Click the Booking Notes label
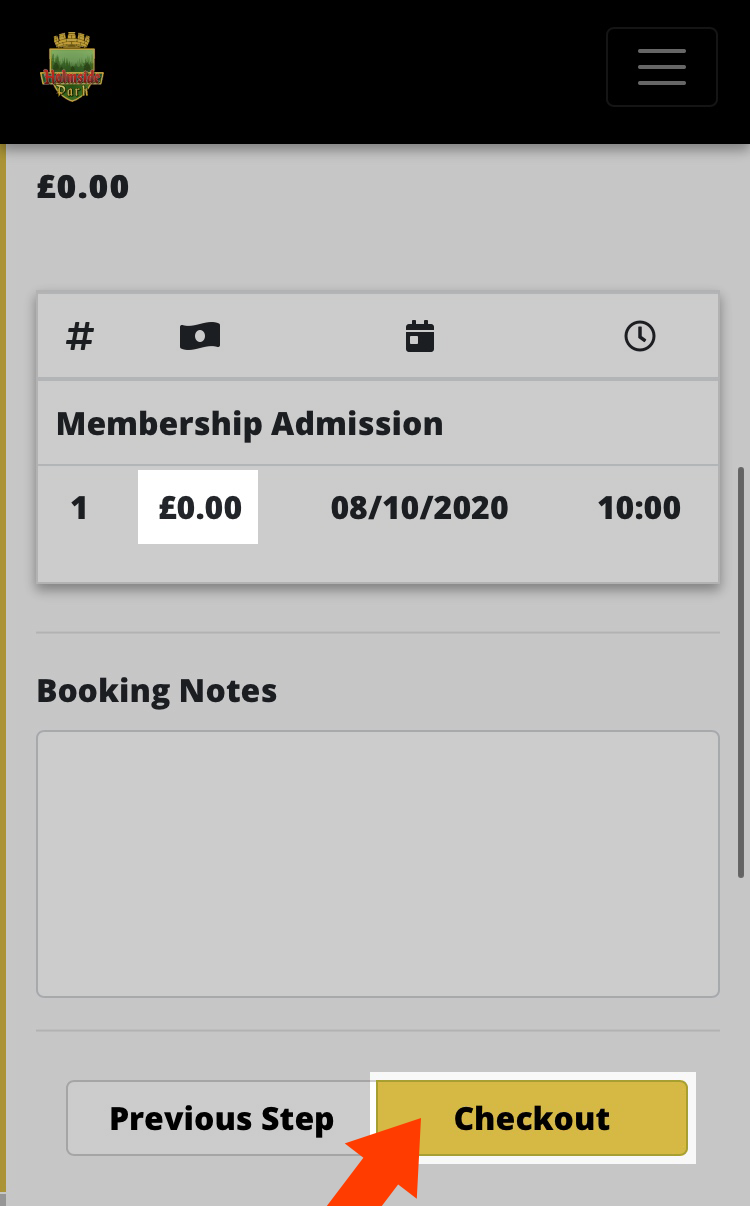The image size is (750, 1206). tap(157, 691)
